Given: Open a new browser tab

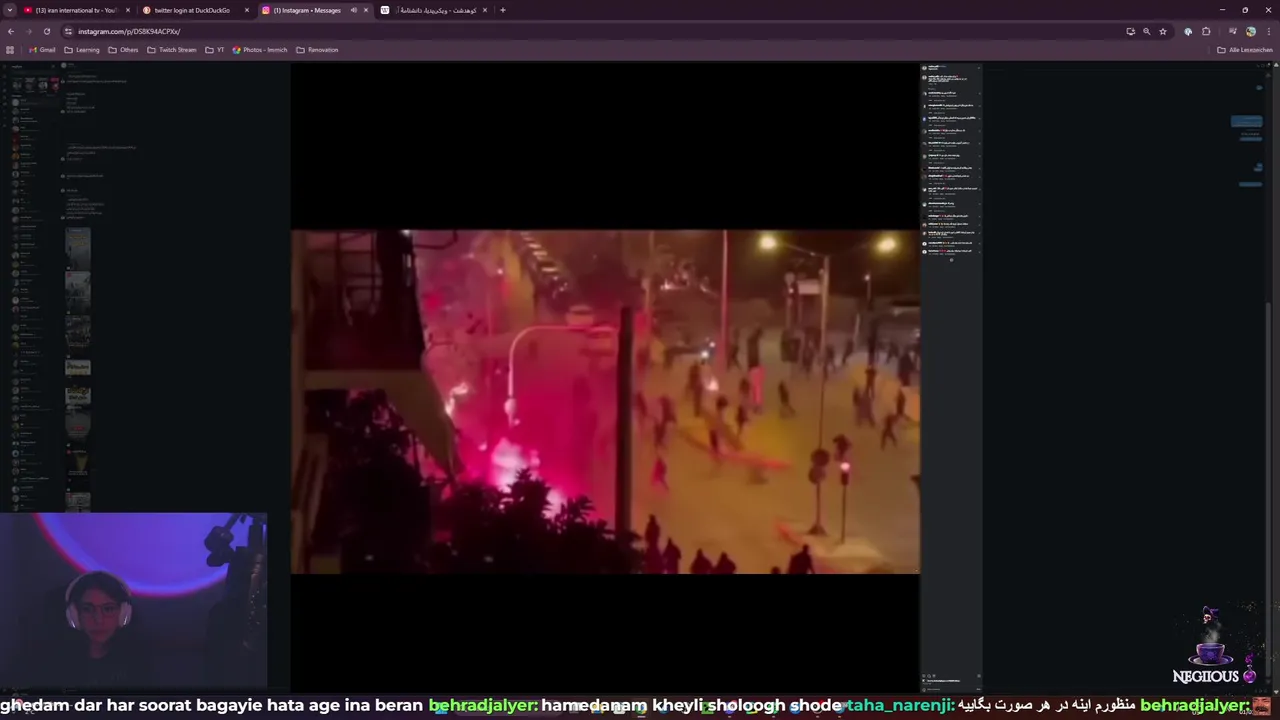Looking at the screenshot, I should [503, 10].
